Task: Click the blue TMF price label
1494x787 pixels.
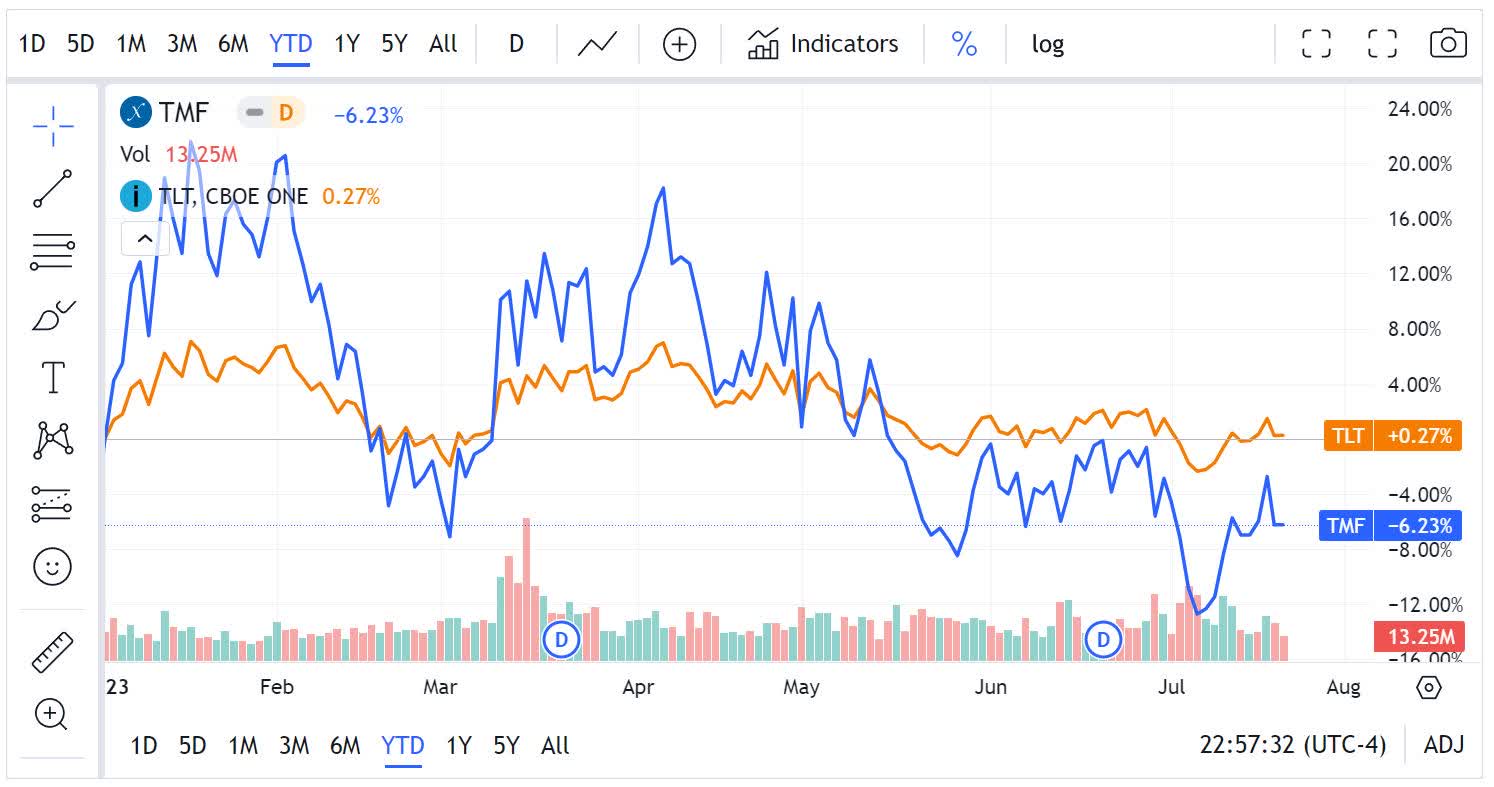Action: click(1390, 525)
